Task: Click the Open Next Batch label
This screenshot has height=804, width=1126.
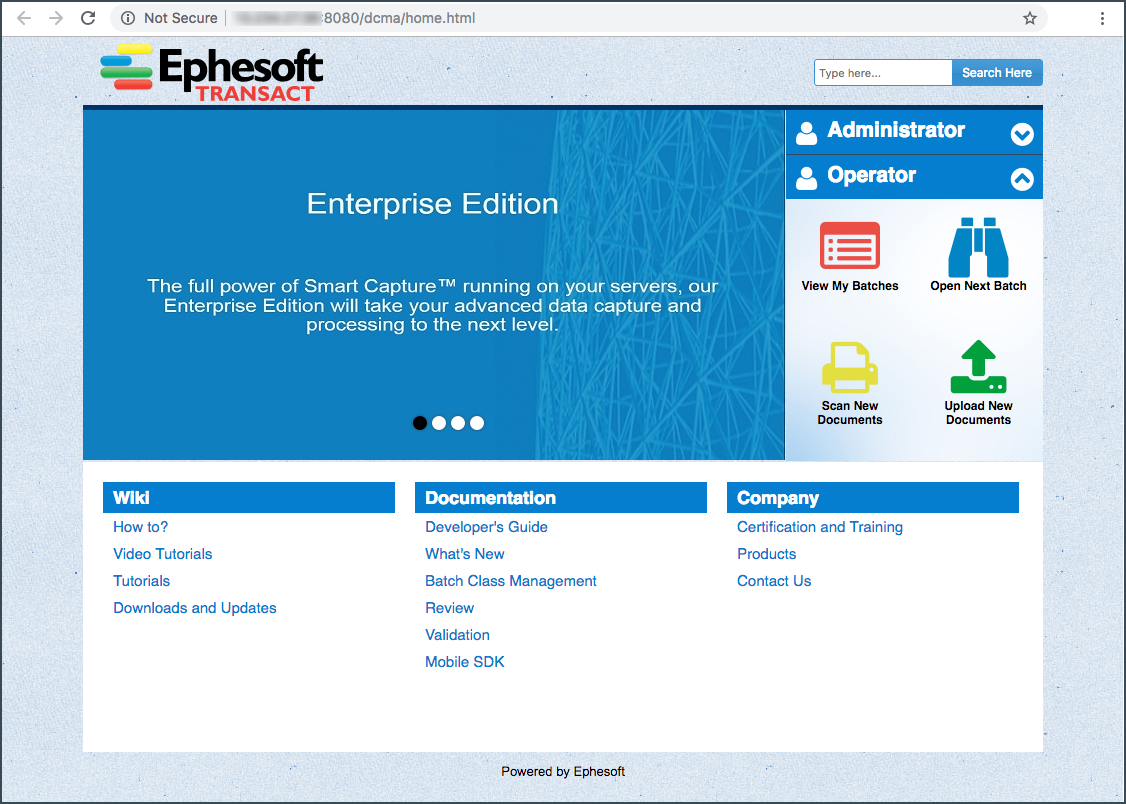Action: (x=978, y=286)
